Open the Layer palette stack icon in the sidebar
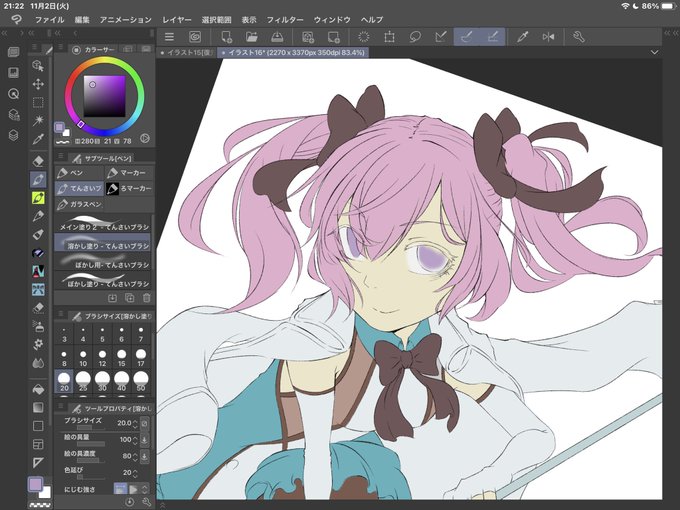The width and height of the screenshot is (680, 510). coord(13,135)
